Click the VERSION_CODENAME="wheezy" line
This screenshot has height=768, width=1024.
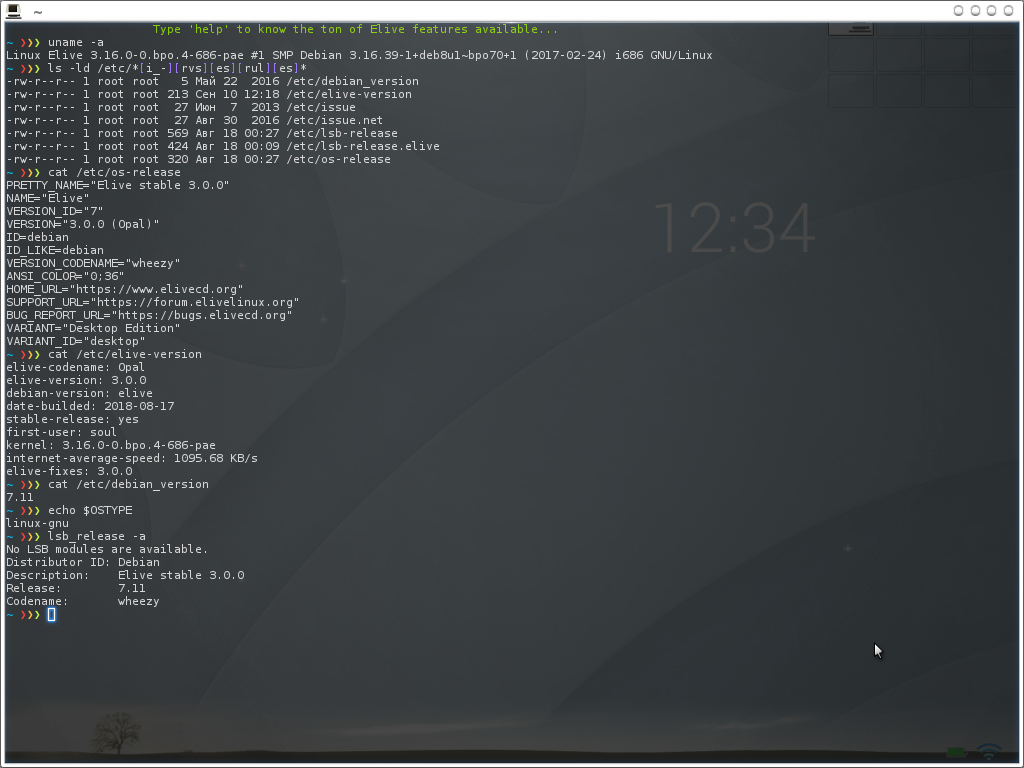pos(93,264)
